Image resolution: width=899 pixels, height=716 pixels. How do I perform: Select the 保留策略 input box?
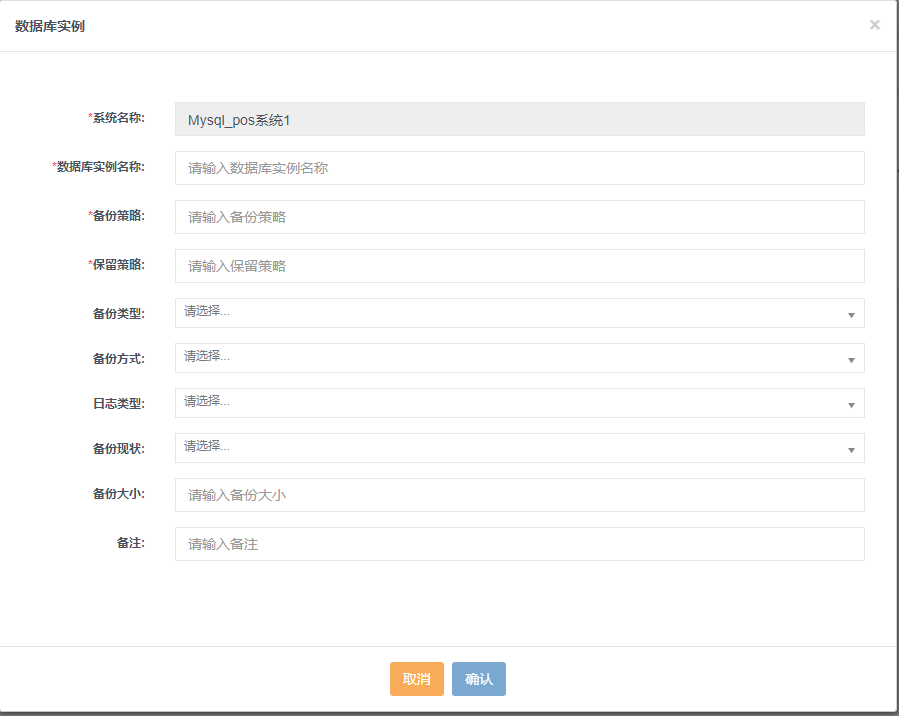click(x=519, y=266)
